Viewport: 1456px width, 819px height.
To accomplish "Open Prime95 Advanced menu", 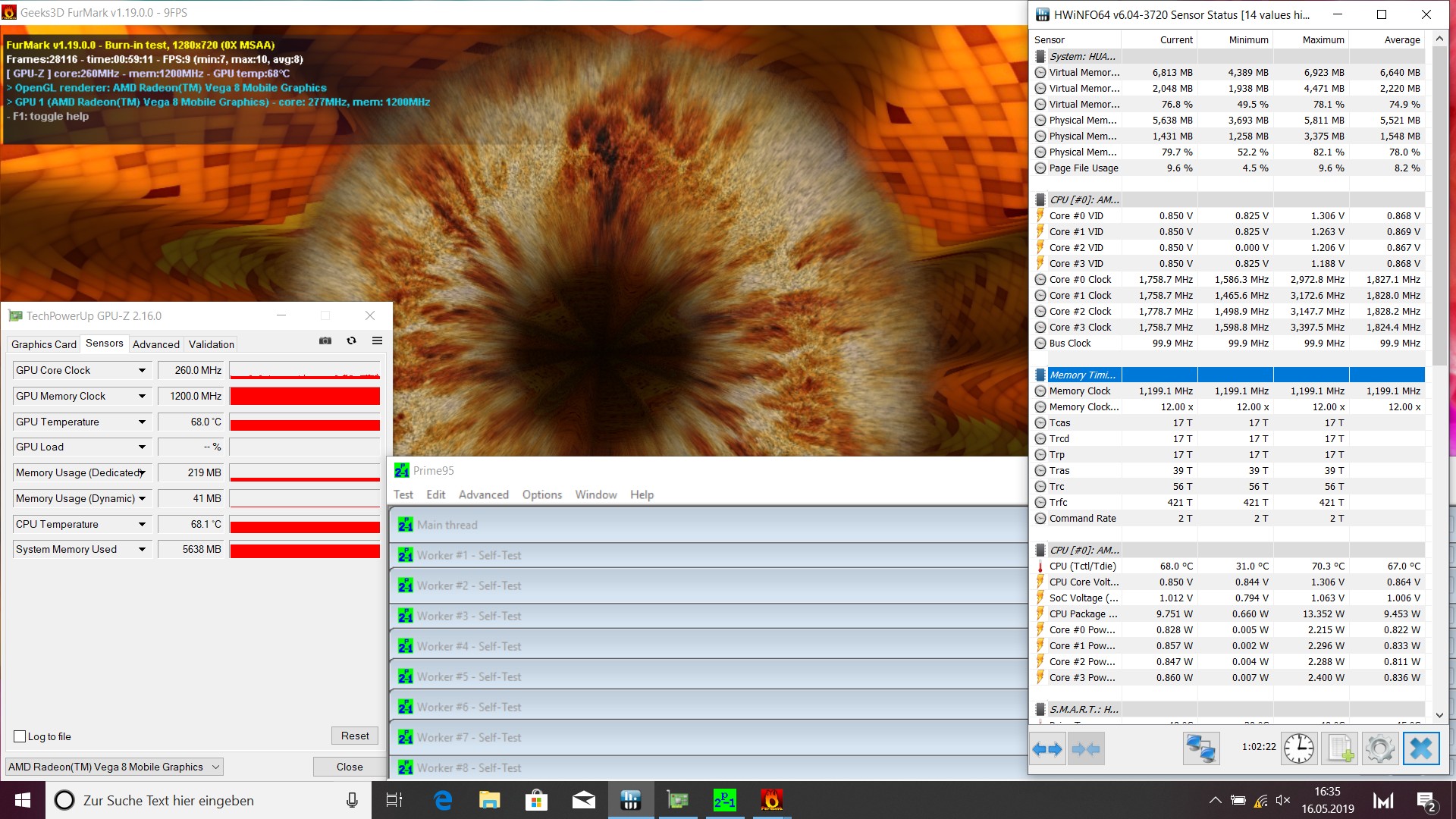I will click(484, 494).
